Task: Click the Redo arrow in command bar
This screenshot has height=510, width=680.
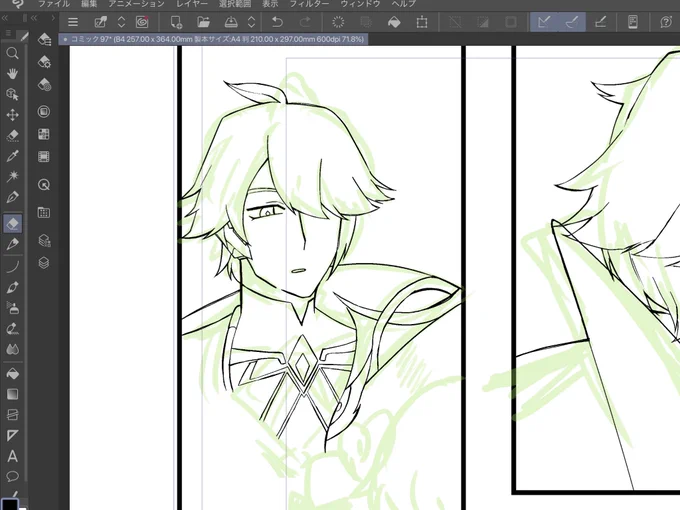Action: click(x=305, y=22)
